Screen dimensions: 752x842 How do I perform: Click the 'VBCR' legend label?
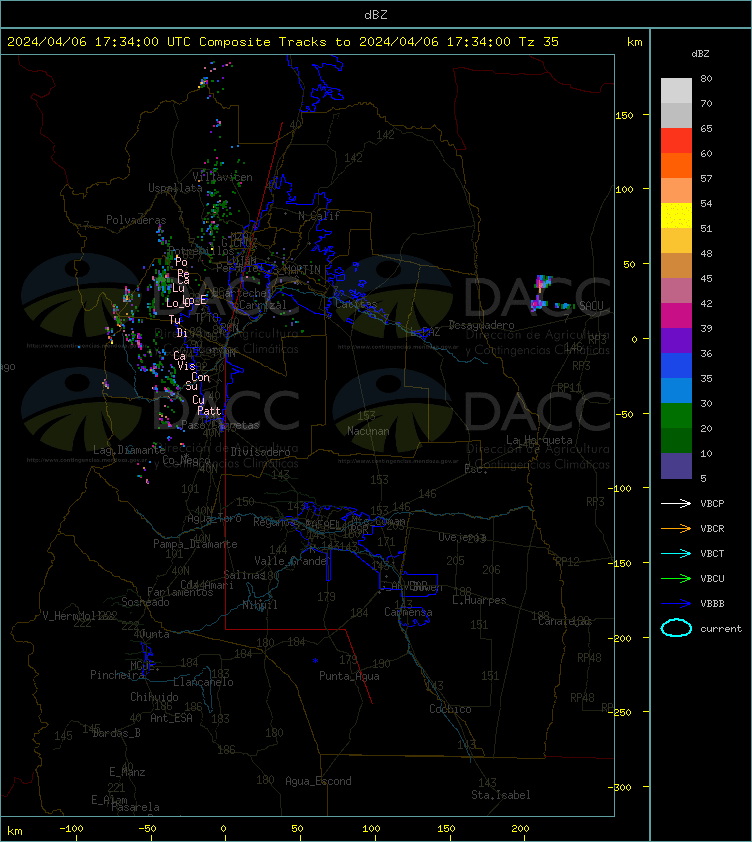tap(712, 528)
